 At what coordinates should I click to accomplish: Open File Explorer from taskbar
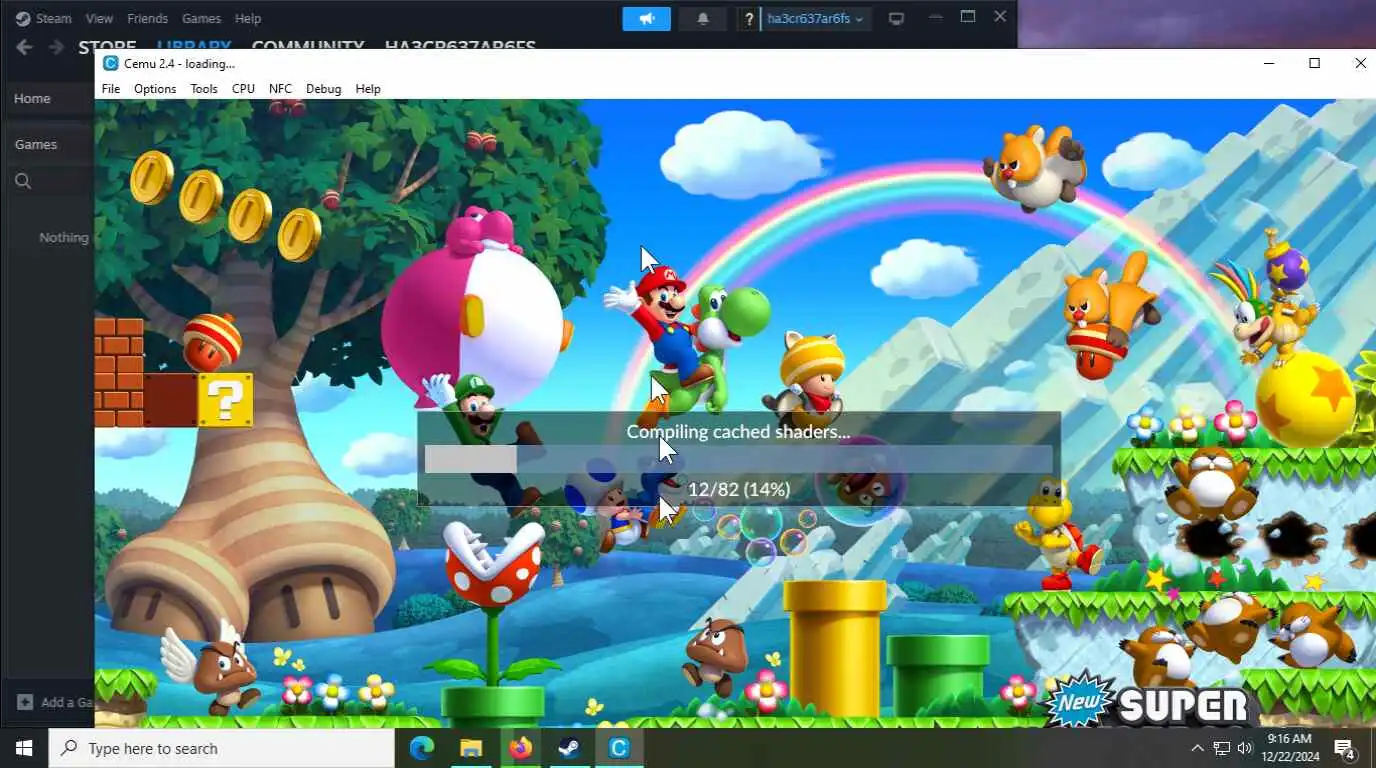[x=471, y=748]
